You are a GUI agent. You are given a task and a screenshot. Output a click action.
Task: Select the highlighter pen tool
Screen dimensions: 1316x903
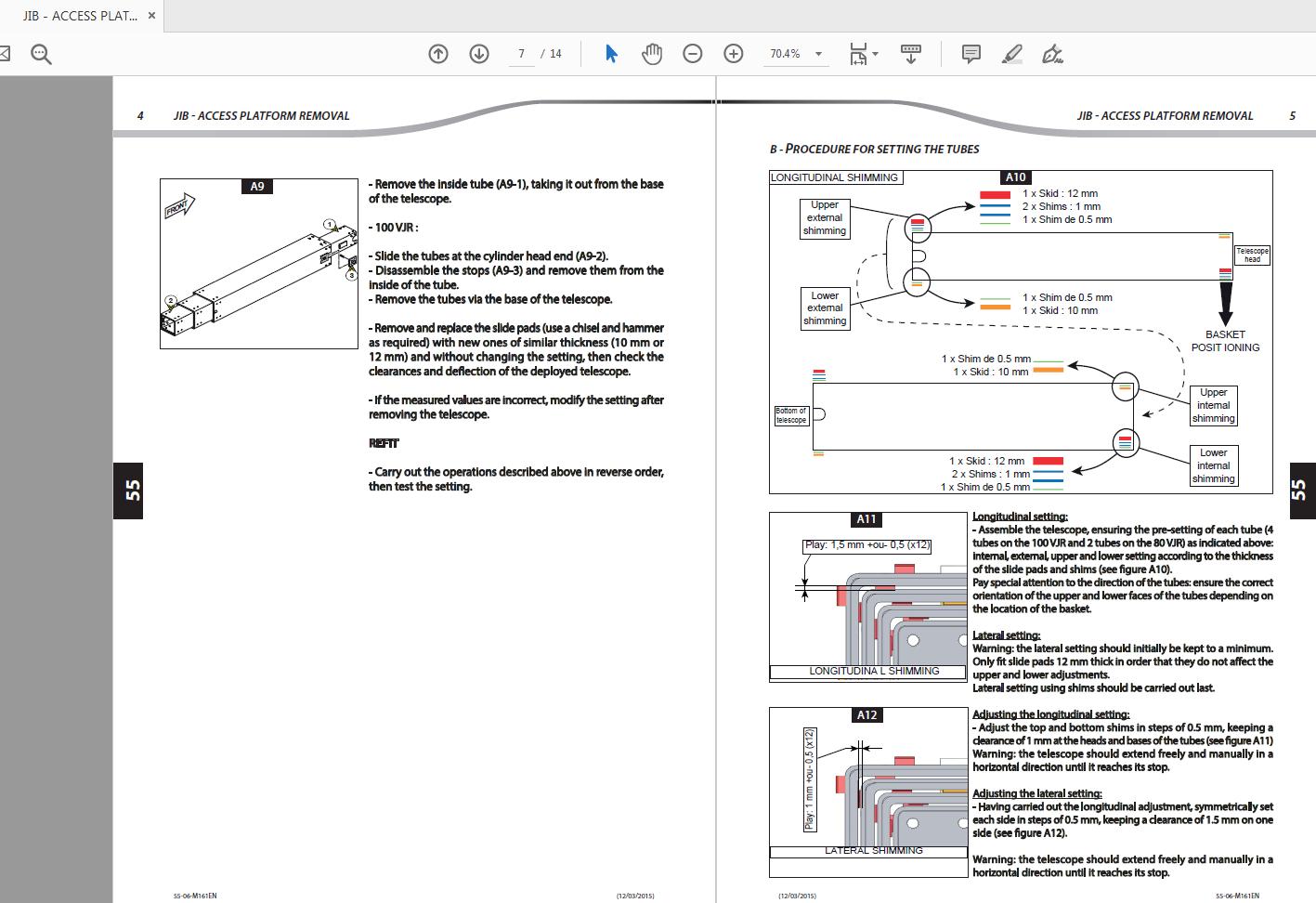(x=1012, y=54)
